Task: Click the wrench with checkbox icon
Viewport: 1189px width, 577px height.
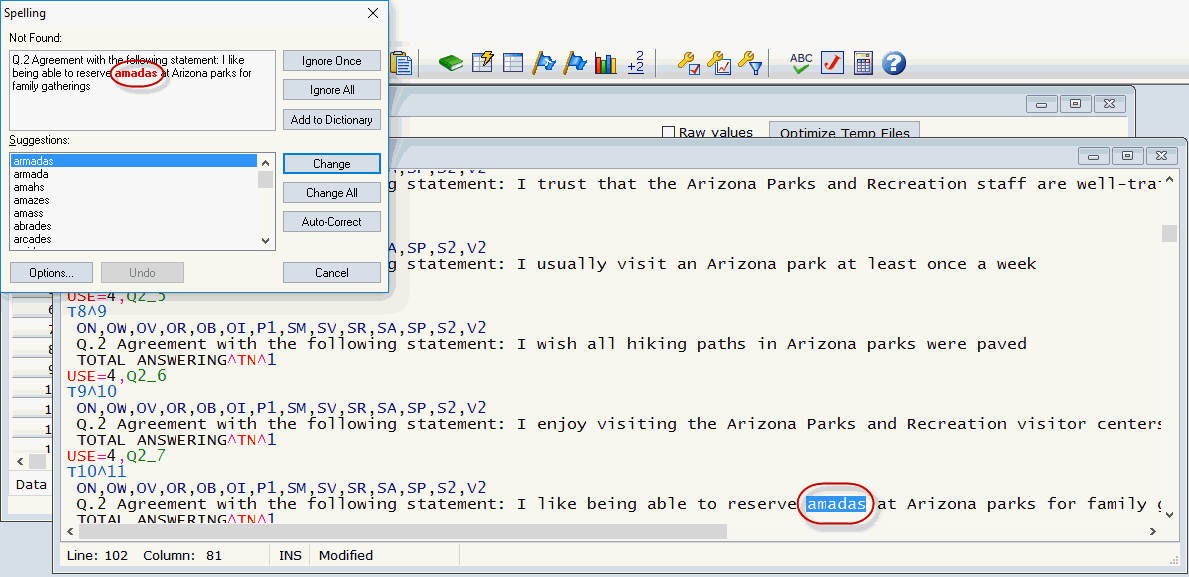Action: point(688,63)
